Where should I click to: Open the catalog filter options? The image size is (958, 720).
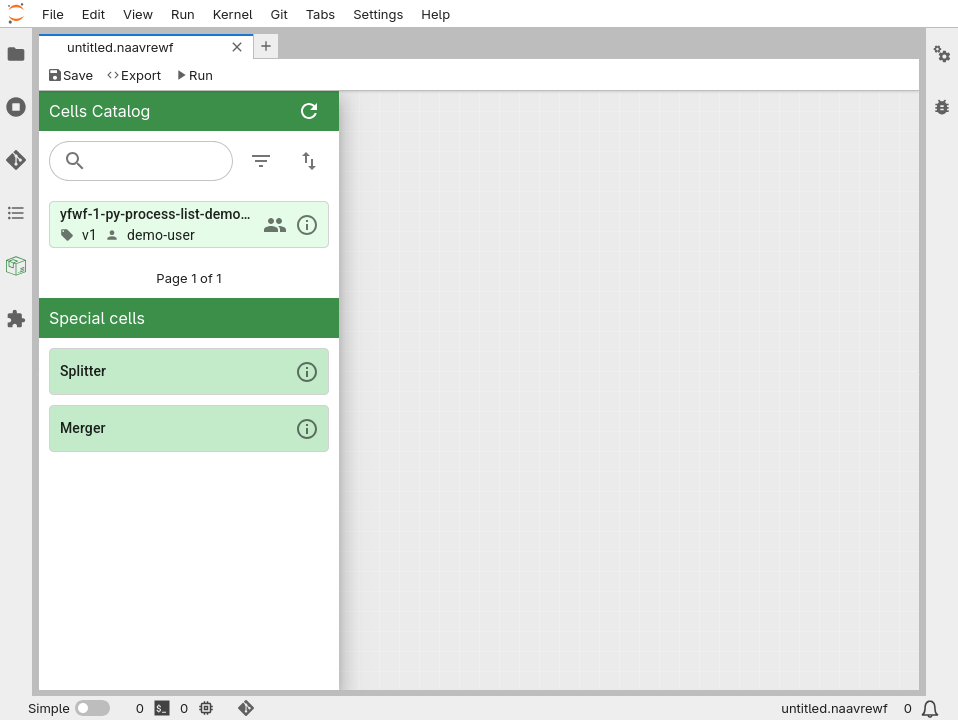click(x=261, y=160)
